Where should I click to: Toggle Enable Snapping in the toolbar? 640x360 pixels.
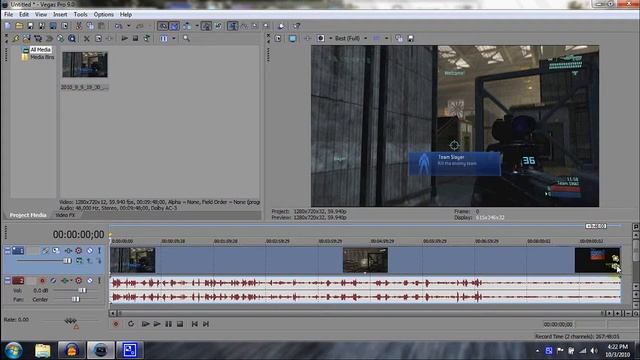163,26
